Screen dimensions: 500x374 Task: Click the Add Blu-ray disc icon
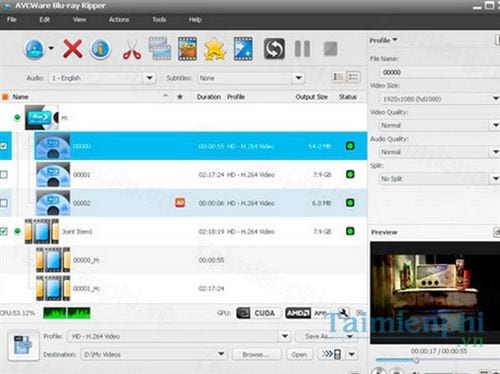(34, 49)
